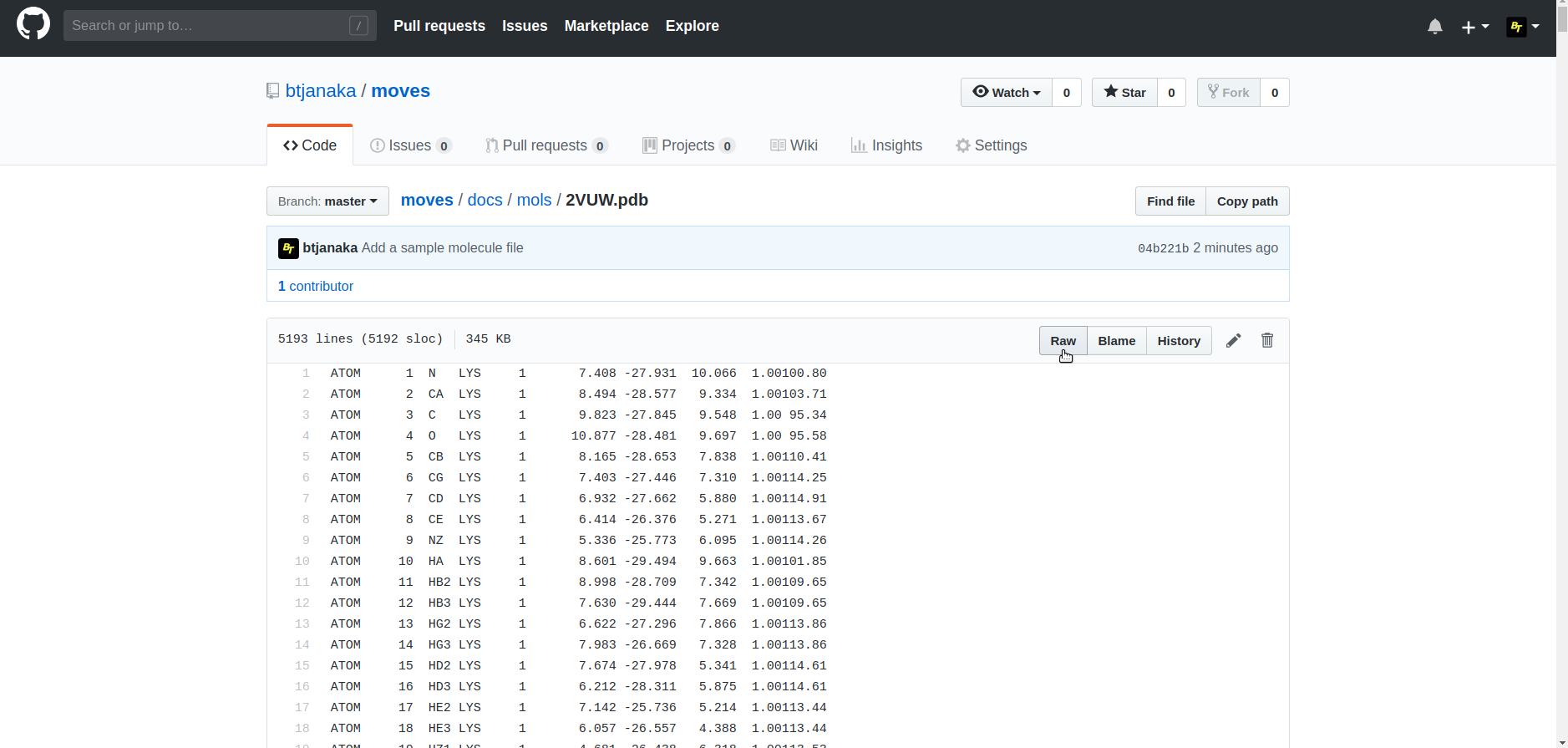1568x748 pixels.
Task: Click the delete file trash icon
Action: point(1267,340)
